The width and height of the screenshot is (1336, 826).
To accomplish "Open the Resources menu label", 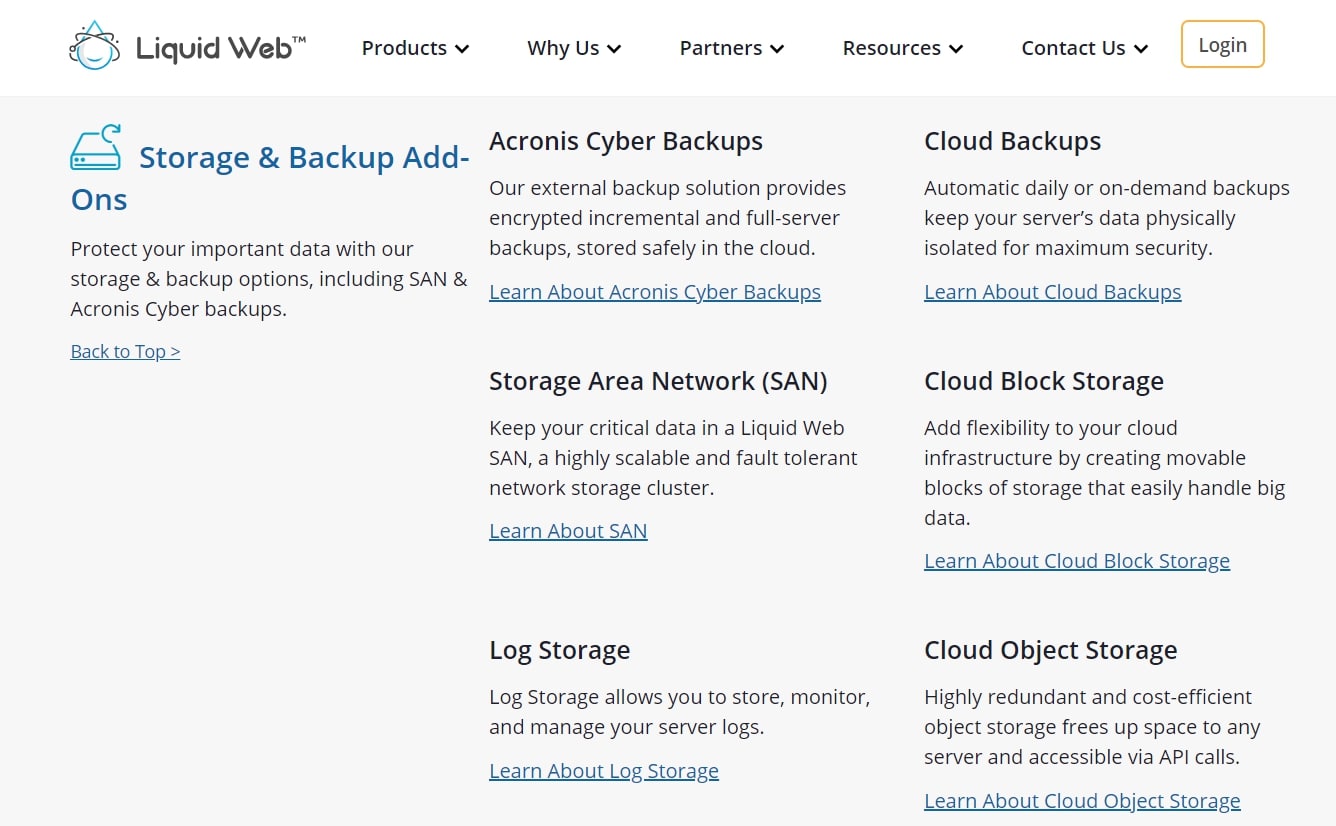I will [x=892, y=48].
